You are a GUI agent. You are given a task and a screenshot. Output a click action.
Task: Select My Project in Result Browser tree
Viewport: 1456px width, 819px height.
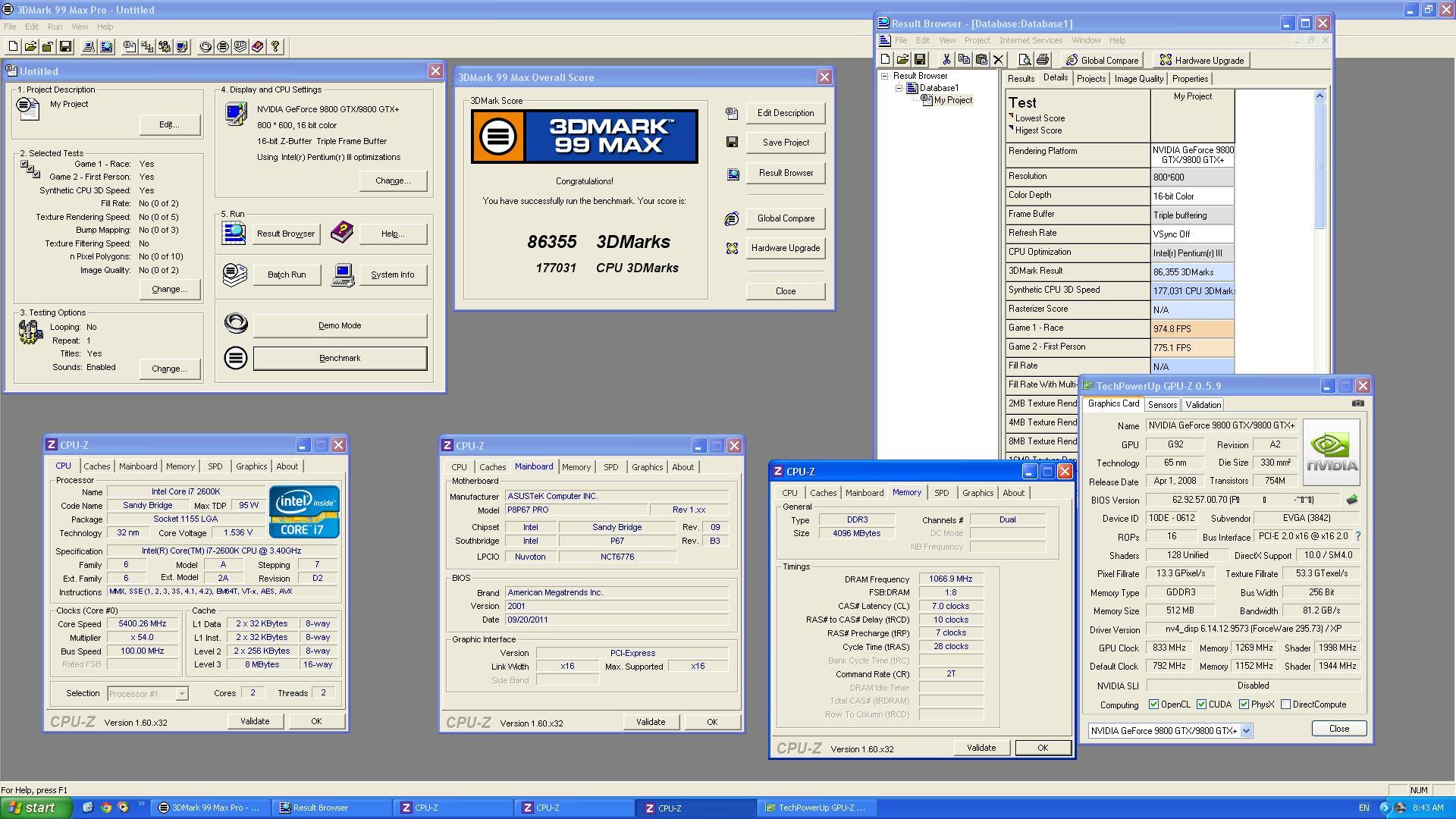(953, 100)
